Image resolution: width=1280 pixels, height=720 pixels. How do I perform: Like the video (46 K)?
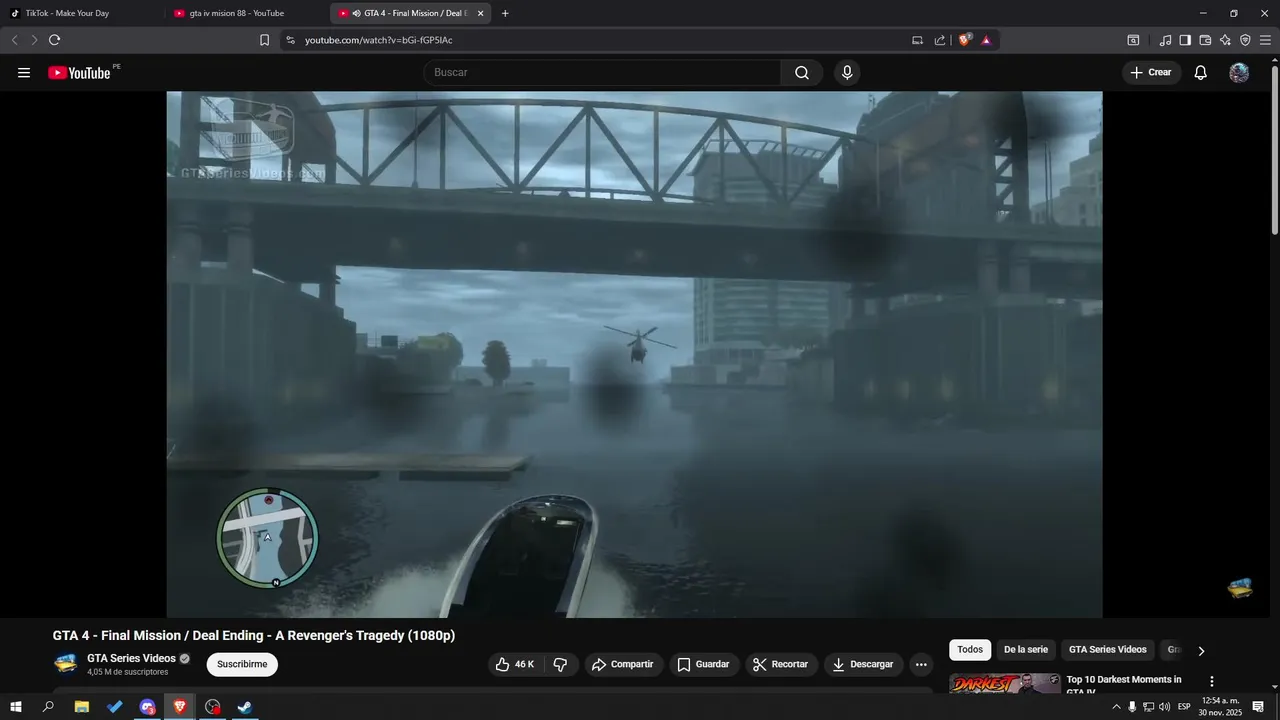[x=516, y=664]
